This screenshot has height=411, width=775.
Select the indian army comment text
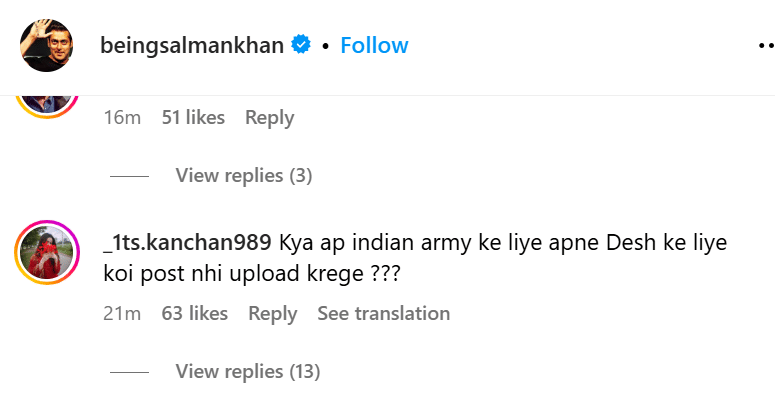coord(415,258)
